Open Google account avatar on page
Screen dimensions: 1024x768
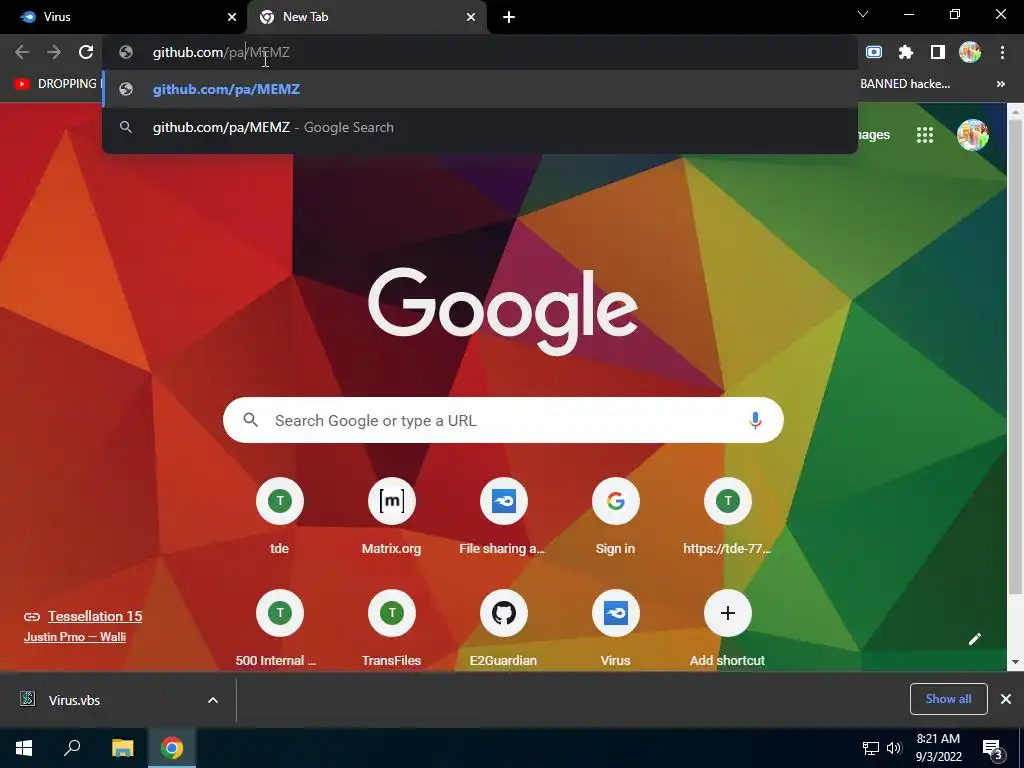point(972,135)
